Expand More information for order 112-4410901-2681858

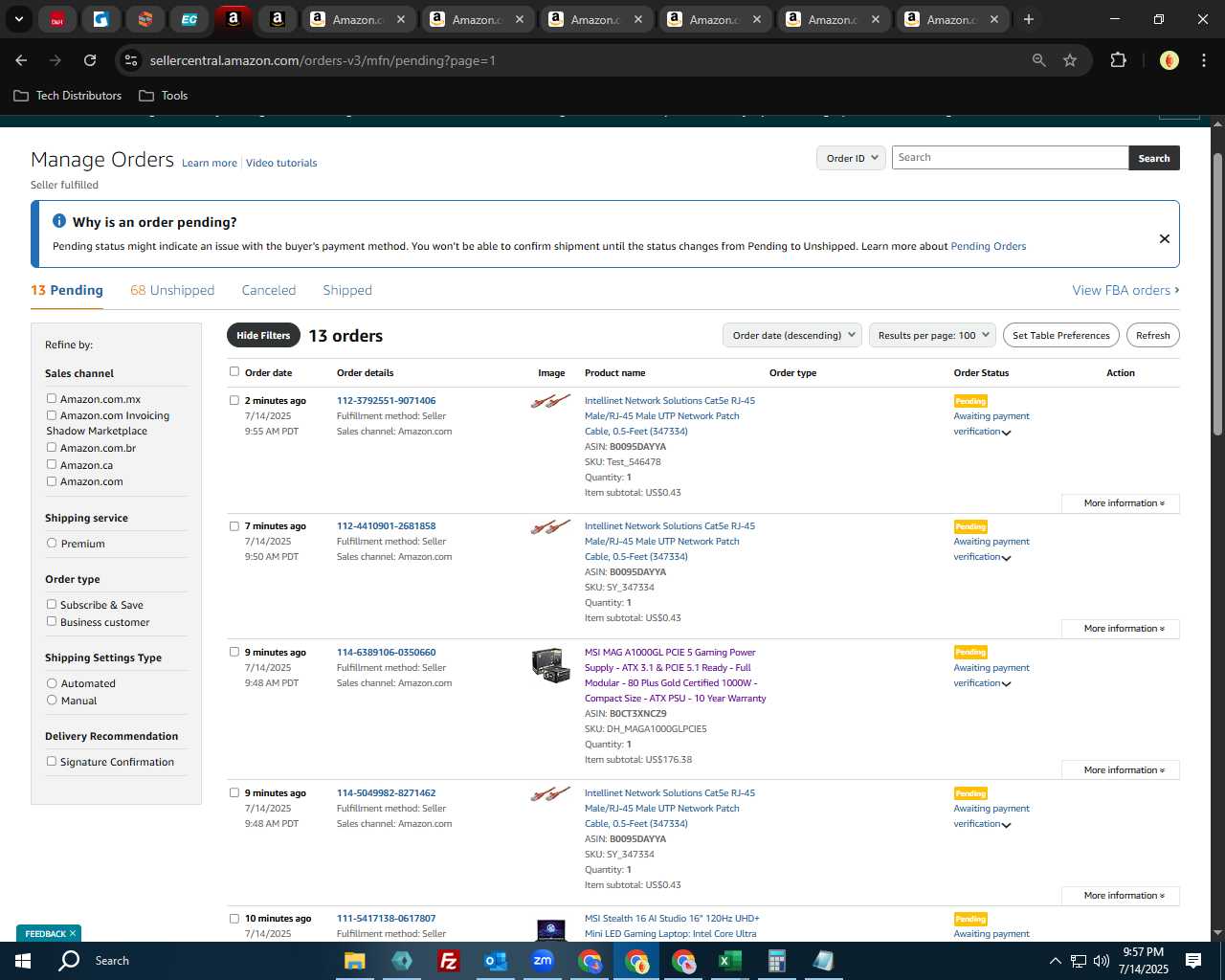(x=1121, y=629)
